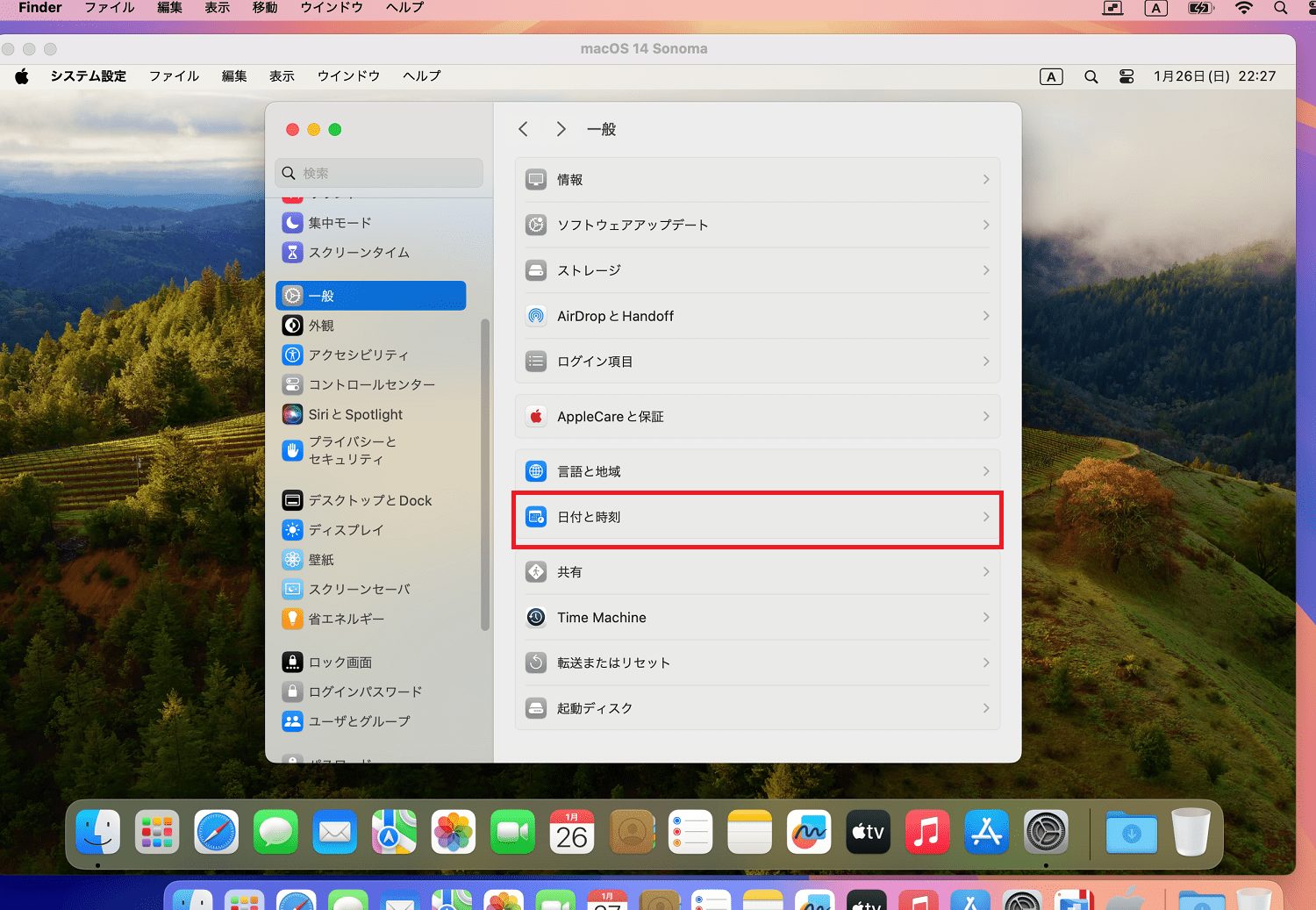The width and height of the screenshot is (1316, 910).
Task: Expand the ソフトウェアアップデート row chevron
Action: click(986, 225)
